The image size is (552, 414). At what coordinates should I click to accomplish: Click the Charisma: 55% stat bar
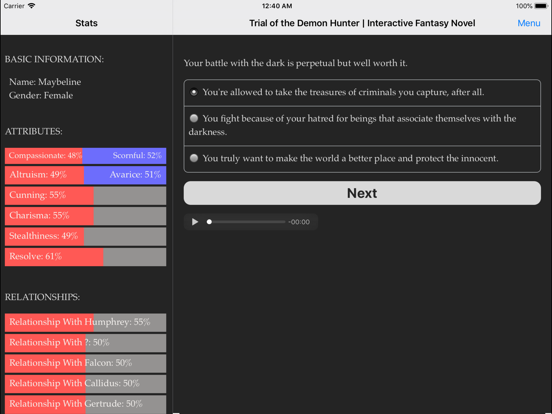click(x=86, y=216)
